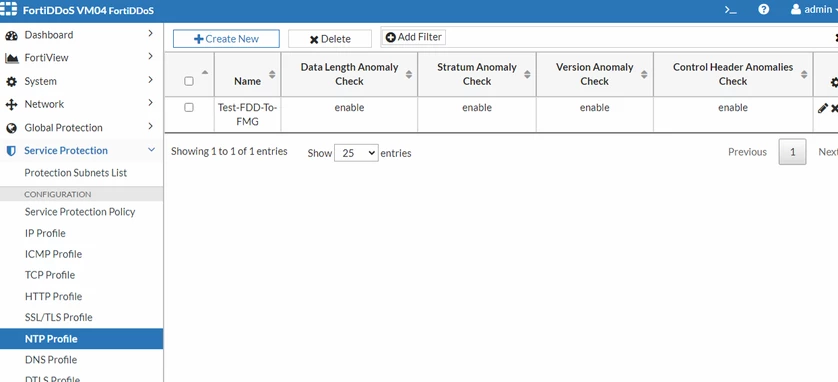Click the FortiDDoS VM04 title text
The height and width of the screenshot is (382, 838).
pyautogui.click(x=88, y=10)
